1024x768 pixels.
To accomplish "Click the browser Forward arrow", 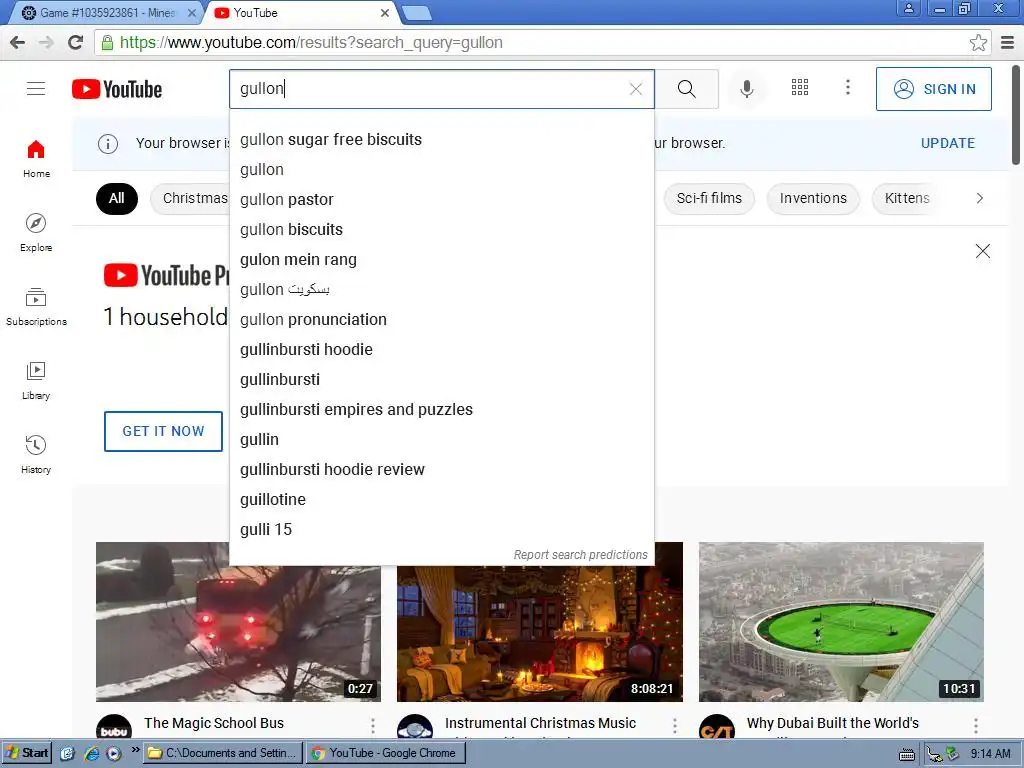I will (46, 43).
